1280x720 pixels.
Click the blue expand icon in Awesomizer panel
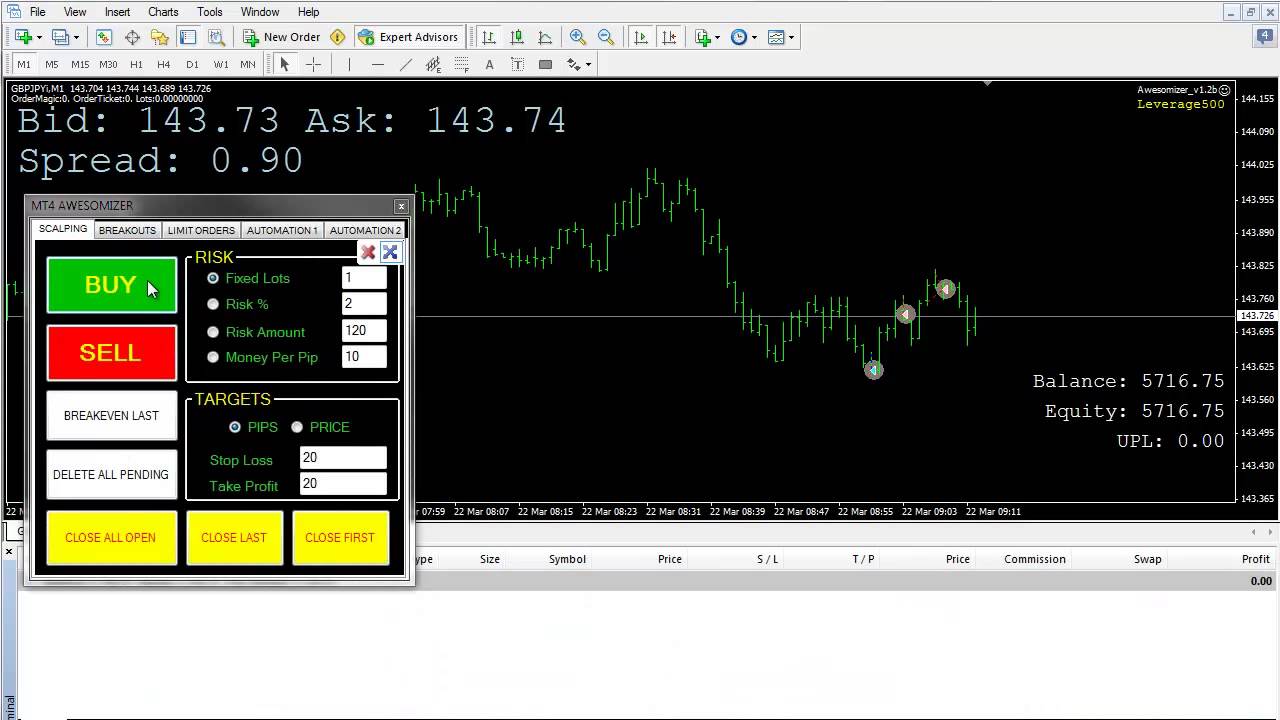coord(390,252)
